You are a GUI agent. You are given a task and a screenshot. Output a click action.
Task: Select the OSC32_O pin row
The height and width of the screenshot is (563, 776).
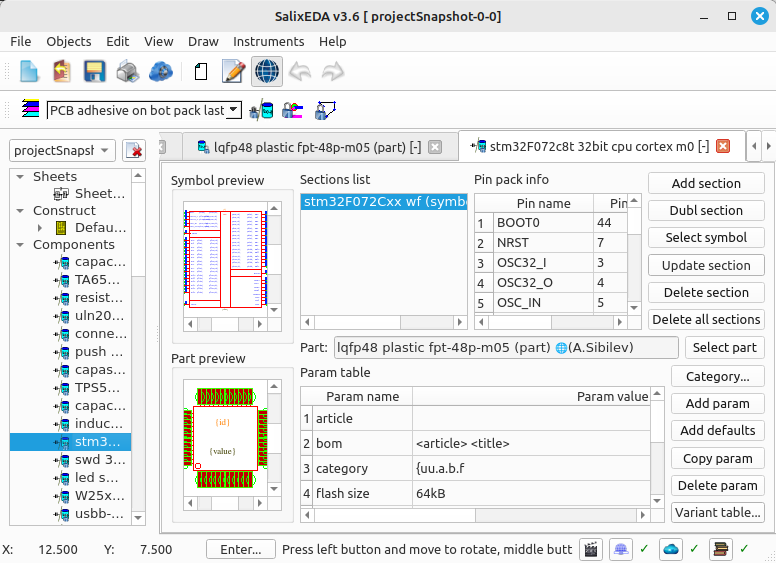(x=551, y=283)
